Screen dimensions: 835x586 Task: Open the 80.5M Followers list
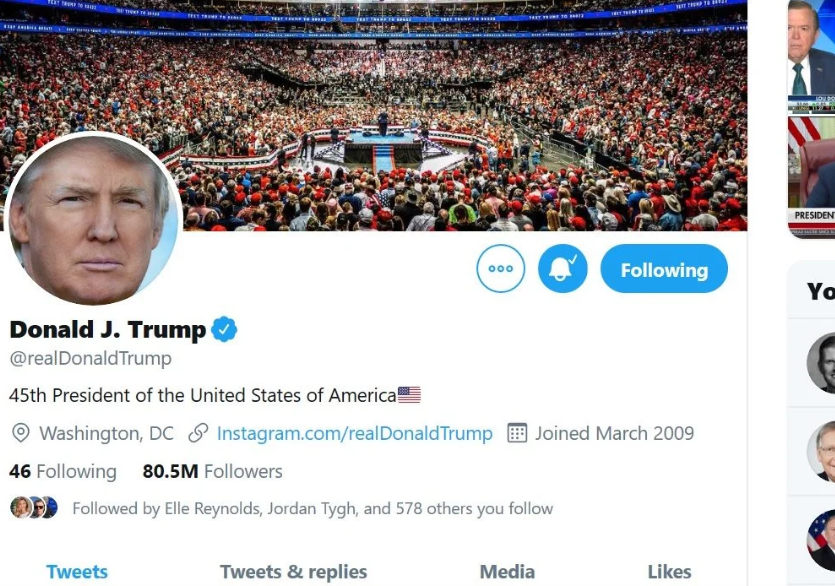point(212,471)
